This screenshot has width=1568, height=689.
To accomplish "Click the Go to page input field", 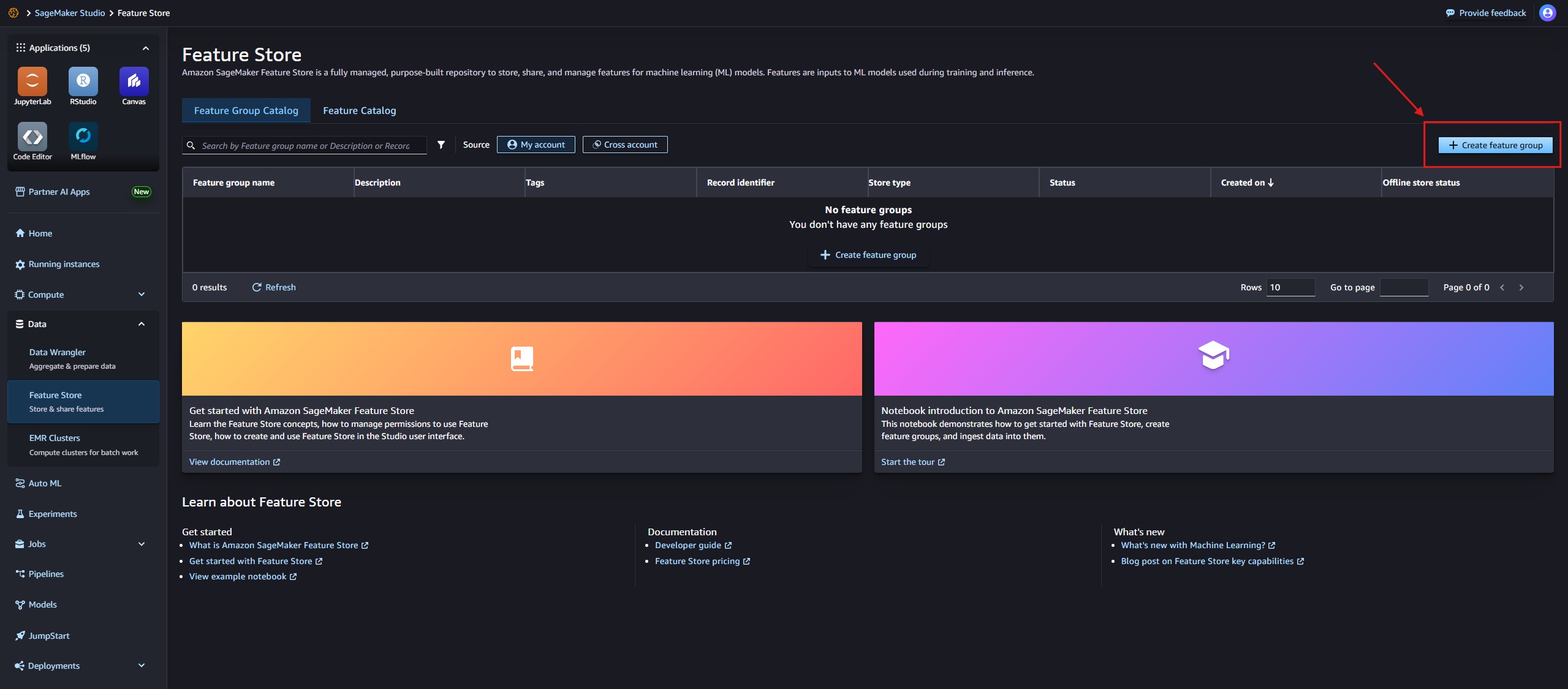I will [x=1403, y=288].
